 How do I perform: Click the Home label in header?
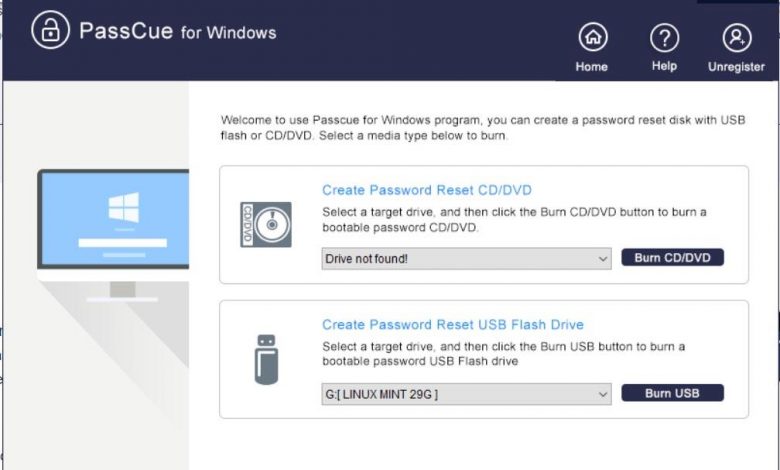point(592,67)
